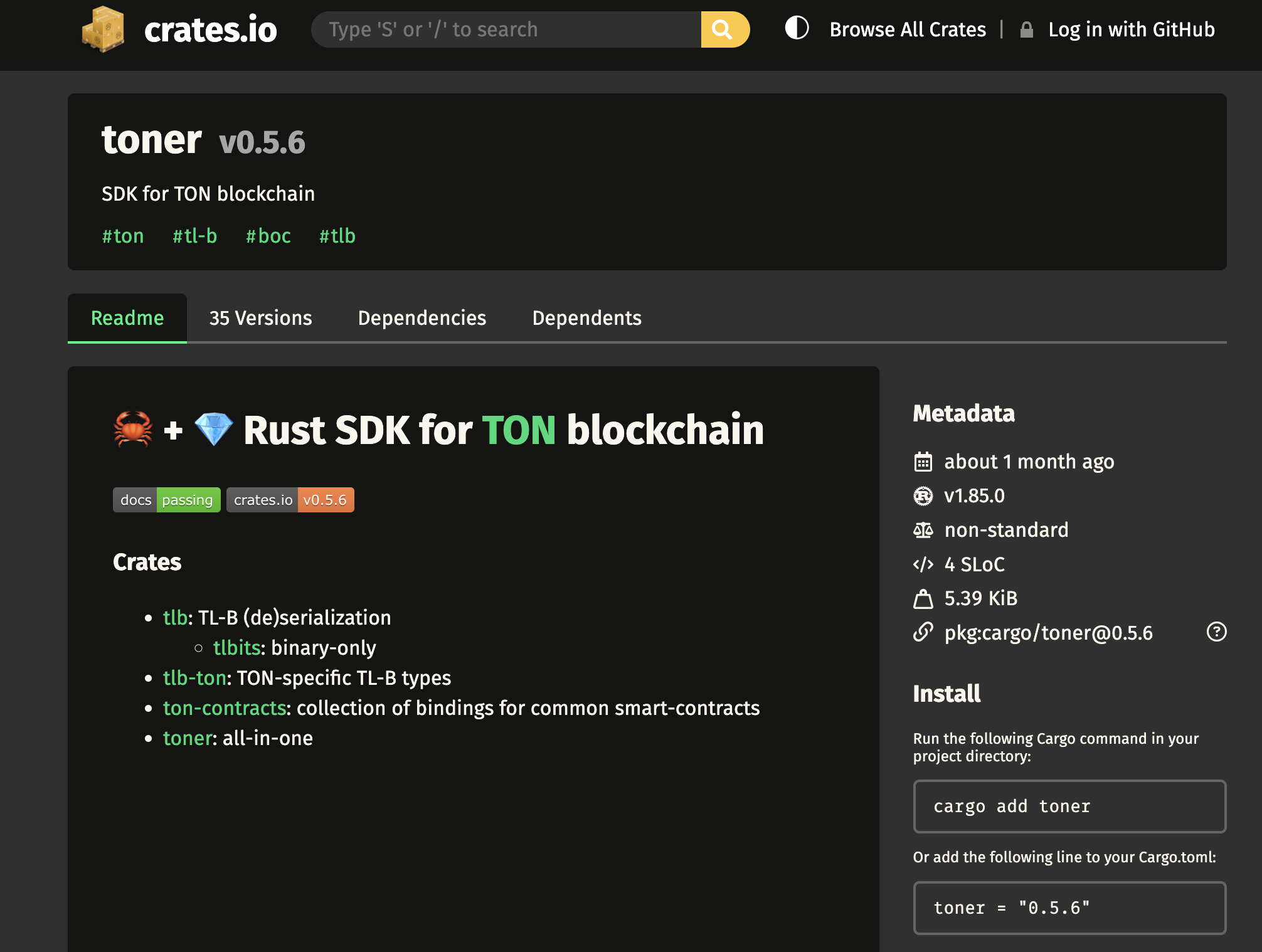
Task: Click the license scales icon near non-standard
Action: click(x=923, y=530)
